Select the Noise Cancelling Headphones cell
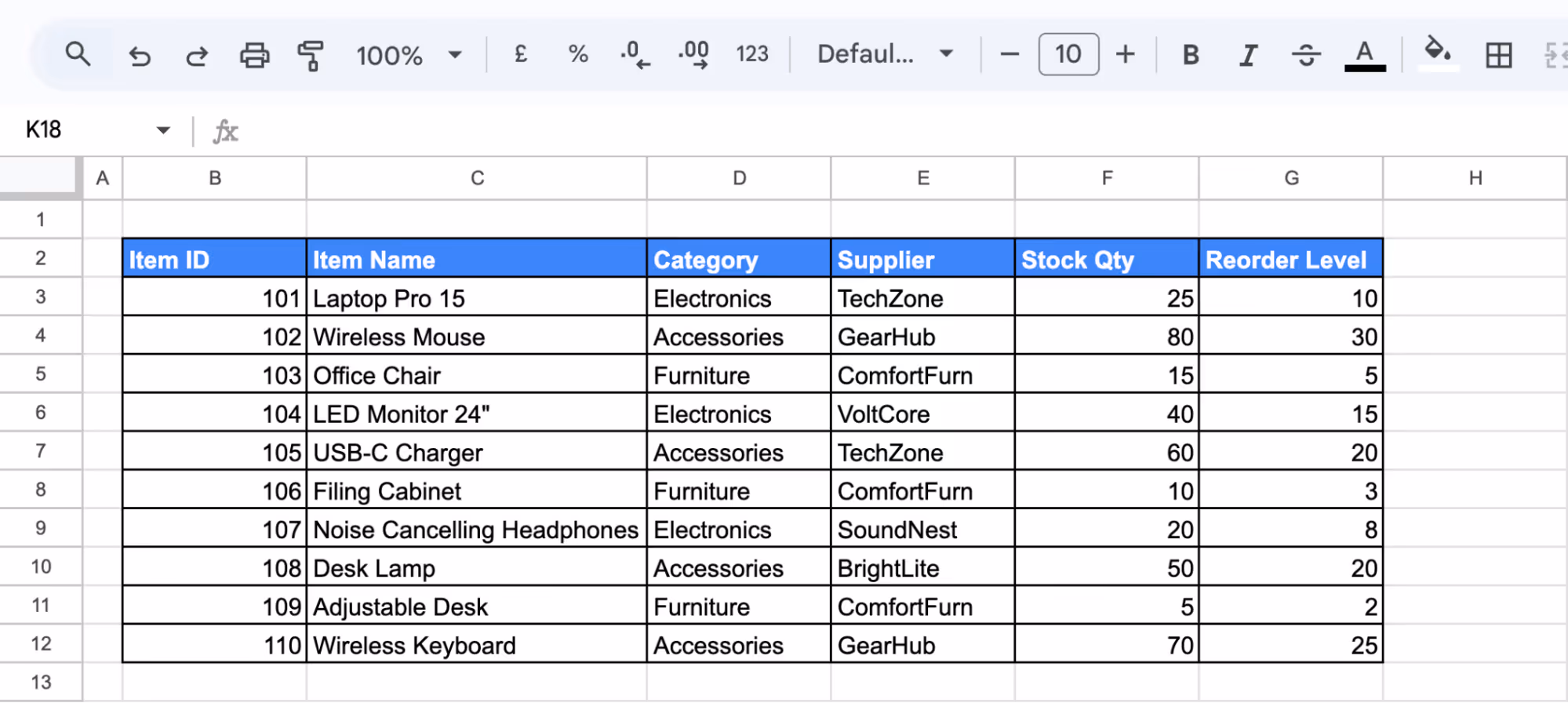The height and width of the screenshot is (703, 1568). click(477, 529)
